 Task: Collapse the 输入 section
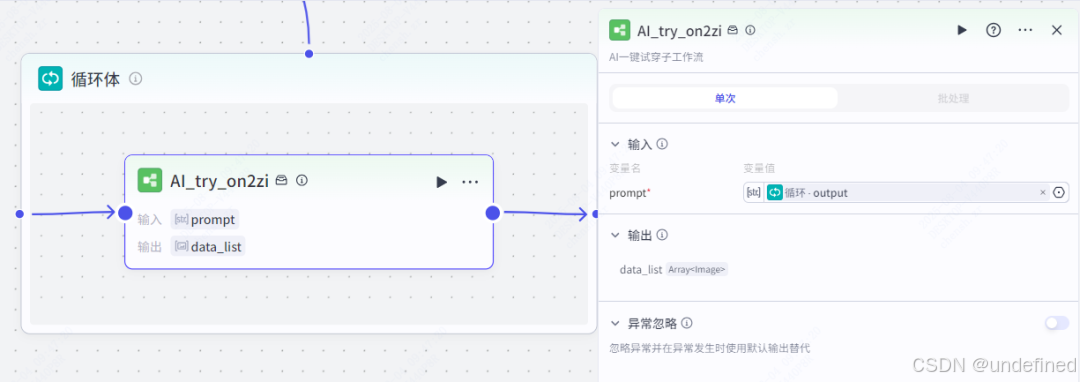(615, 145)
